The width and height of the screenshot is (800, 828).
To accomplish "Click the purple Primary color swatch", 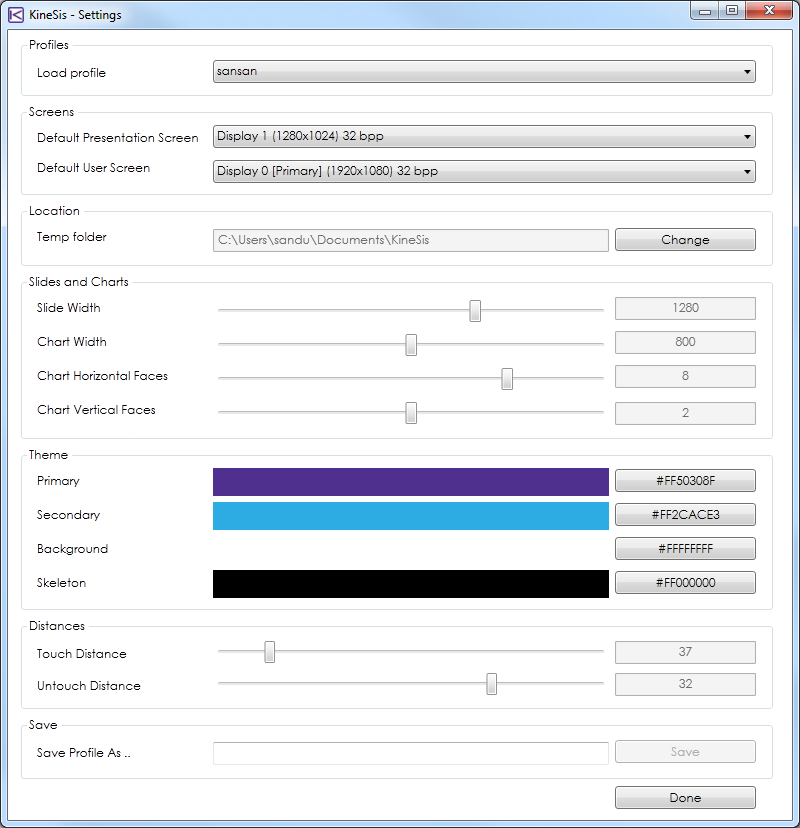I will pos(410,482).
